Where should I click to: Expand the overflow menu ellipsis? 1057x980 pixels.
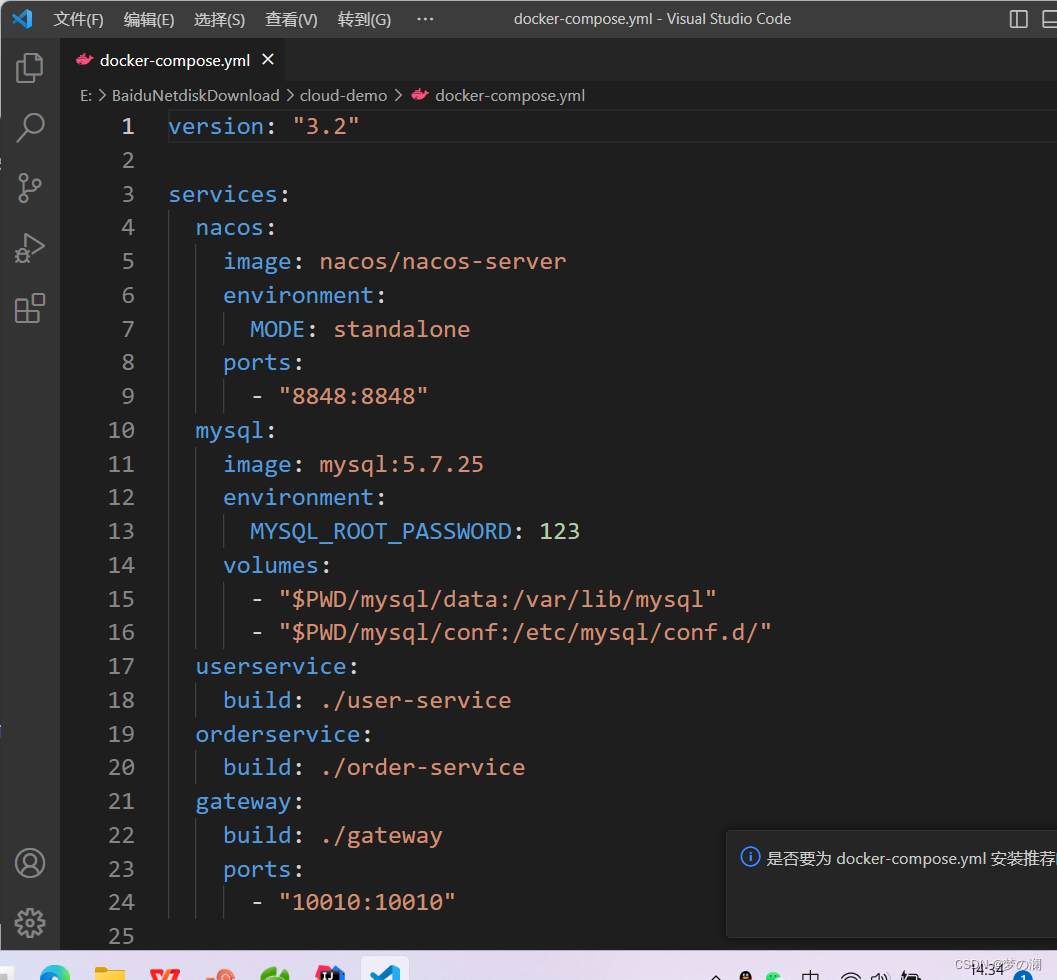[x=425, y=19]
